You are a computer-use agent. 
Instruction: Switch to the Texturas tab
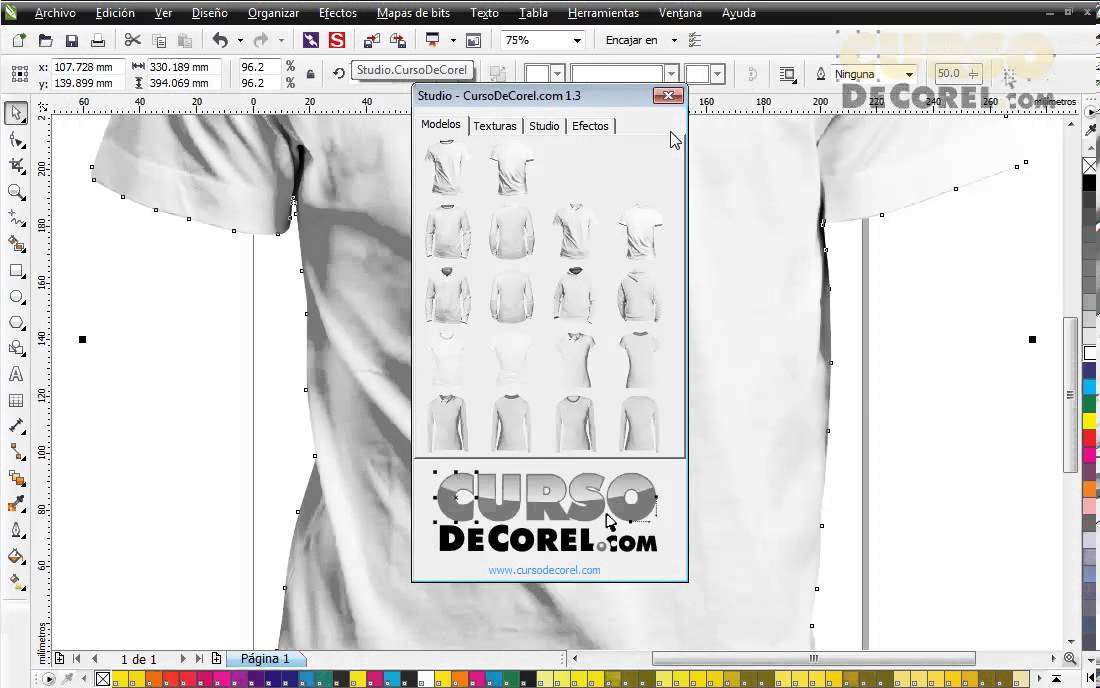tap(495, 126)
